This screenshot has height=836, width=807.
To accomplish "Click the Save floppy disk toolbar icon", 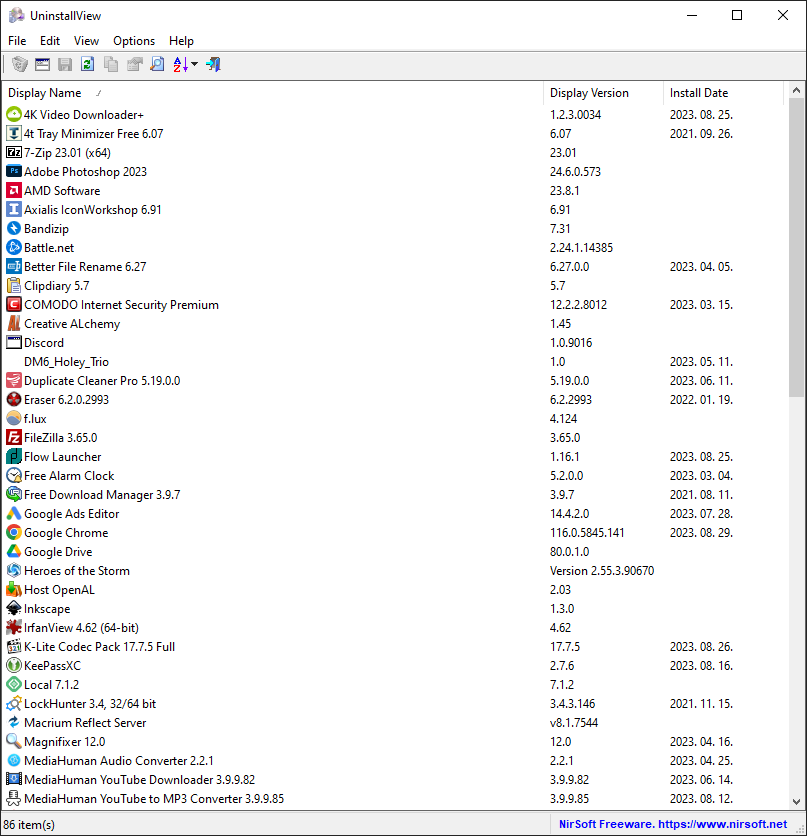I will point(65,65).
